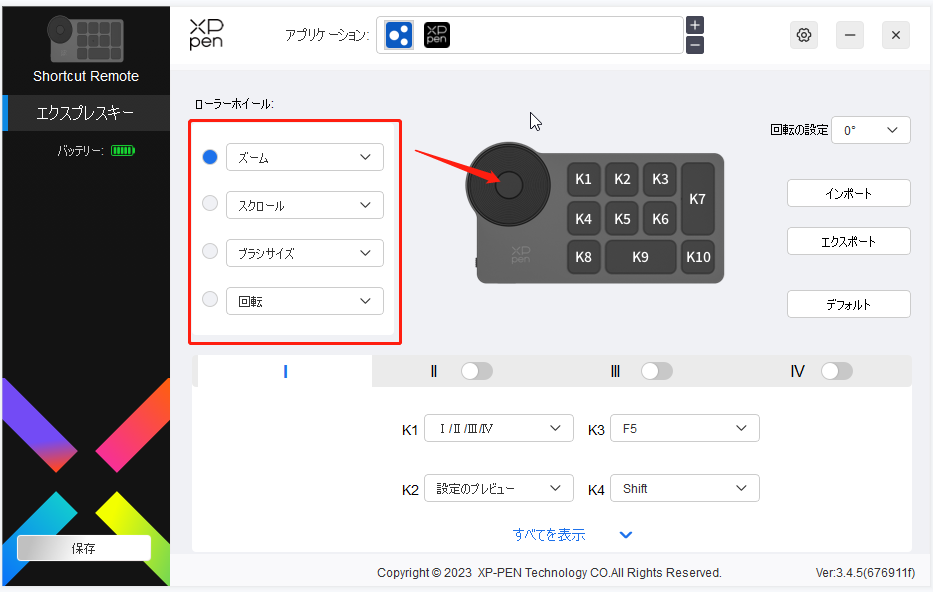Image resolution: width=933 pixels, height=592 pixels.
Task: Expand すべてを表示 to show all shortcuts
Action: (x=548, y=534)
